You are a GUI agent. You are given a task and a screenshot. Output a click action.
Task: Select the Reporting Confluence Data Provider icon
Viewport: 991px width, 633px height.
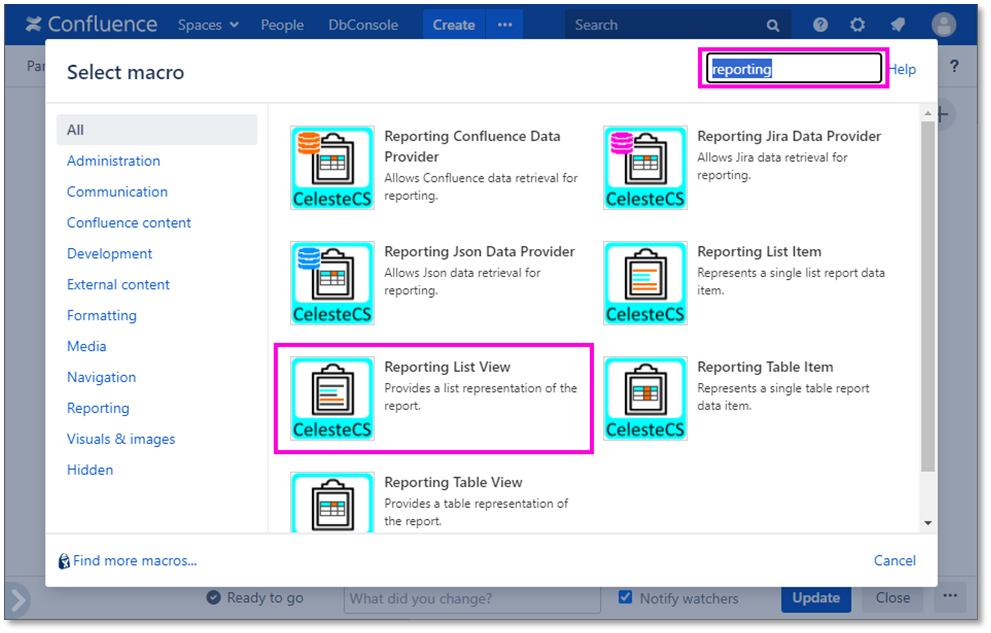[x=332, y=167]
